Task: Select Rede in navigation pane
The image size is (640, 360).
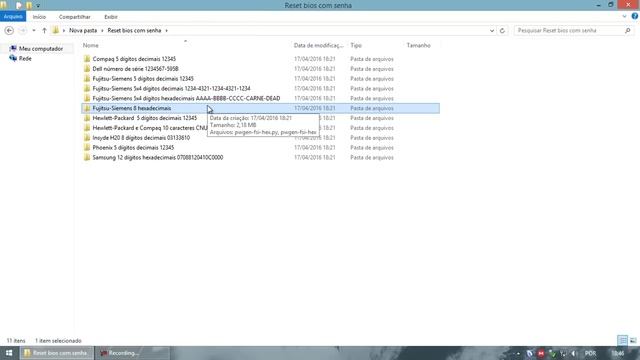Action: [x=25, y=58]
